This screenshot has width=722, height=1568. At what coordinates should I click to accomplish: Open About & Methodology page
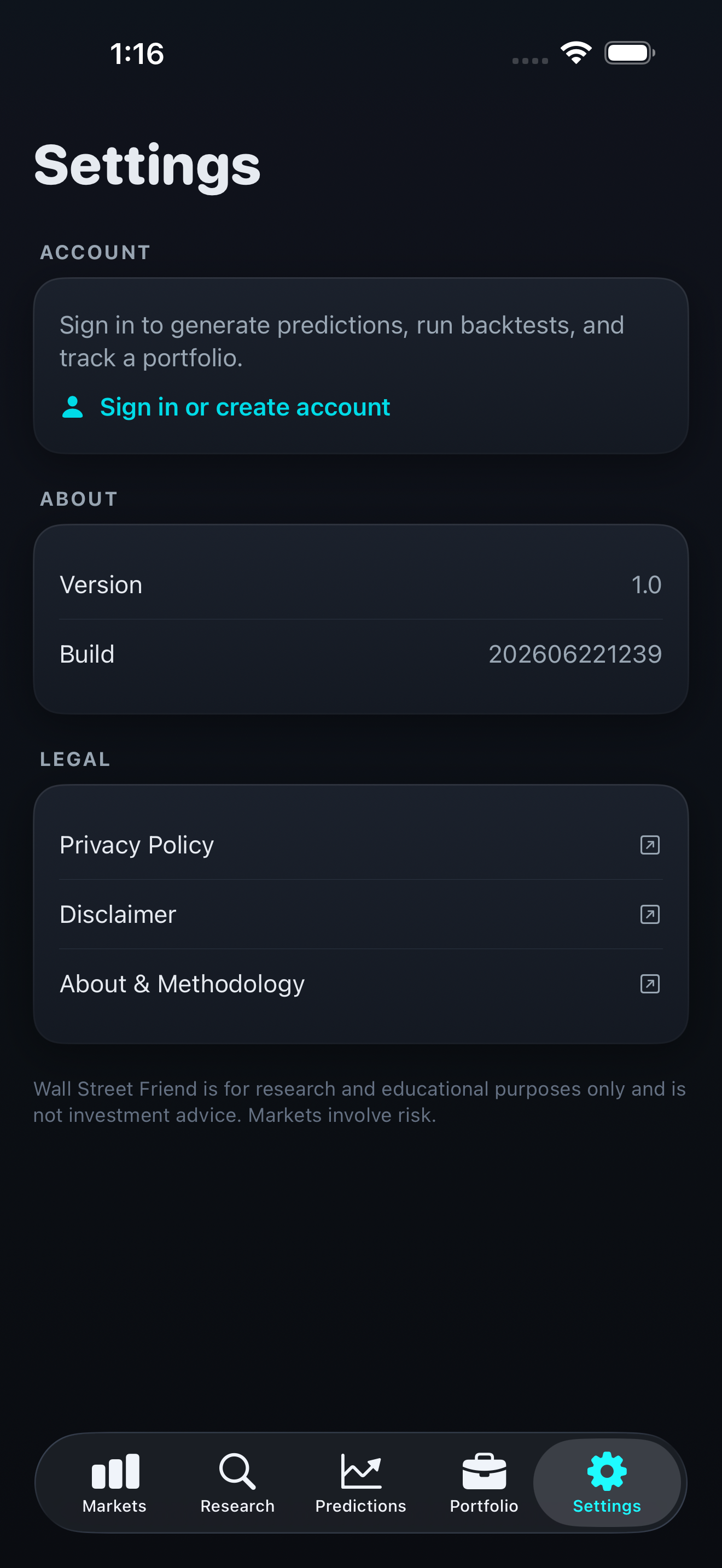click(x=361, y=984)
